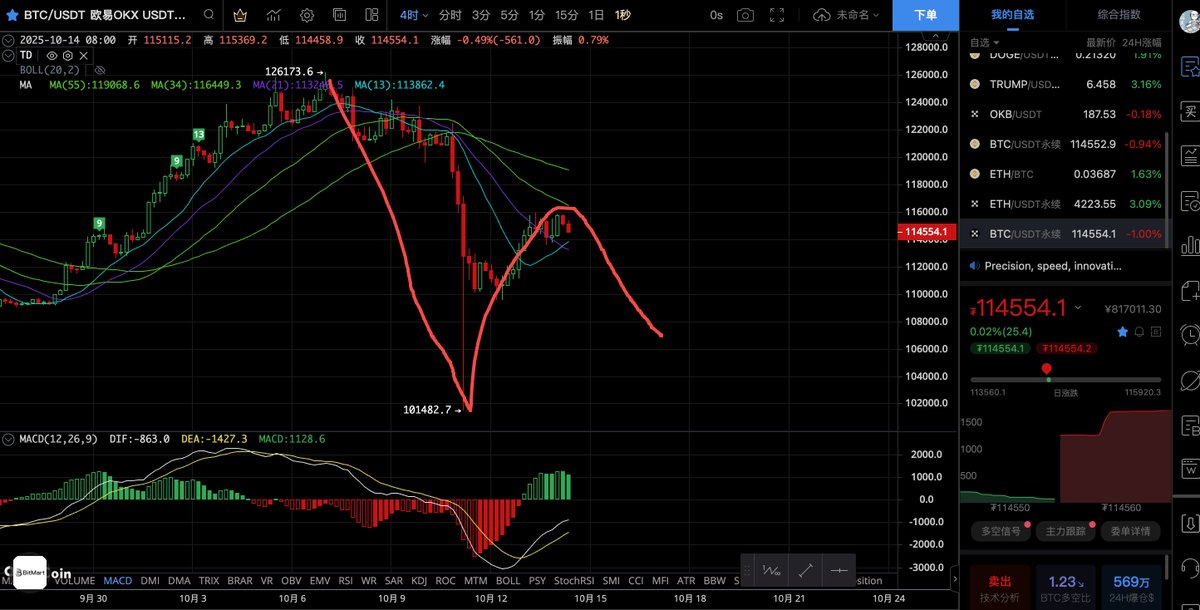
Task: Toggle TD indicator visibility eye icon
Action: [51, 55]
